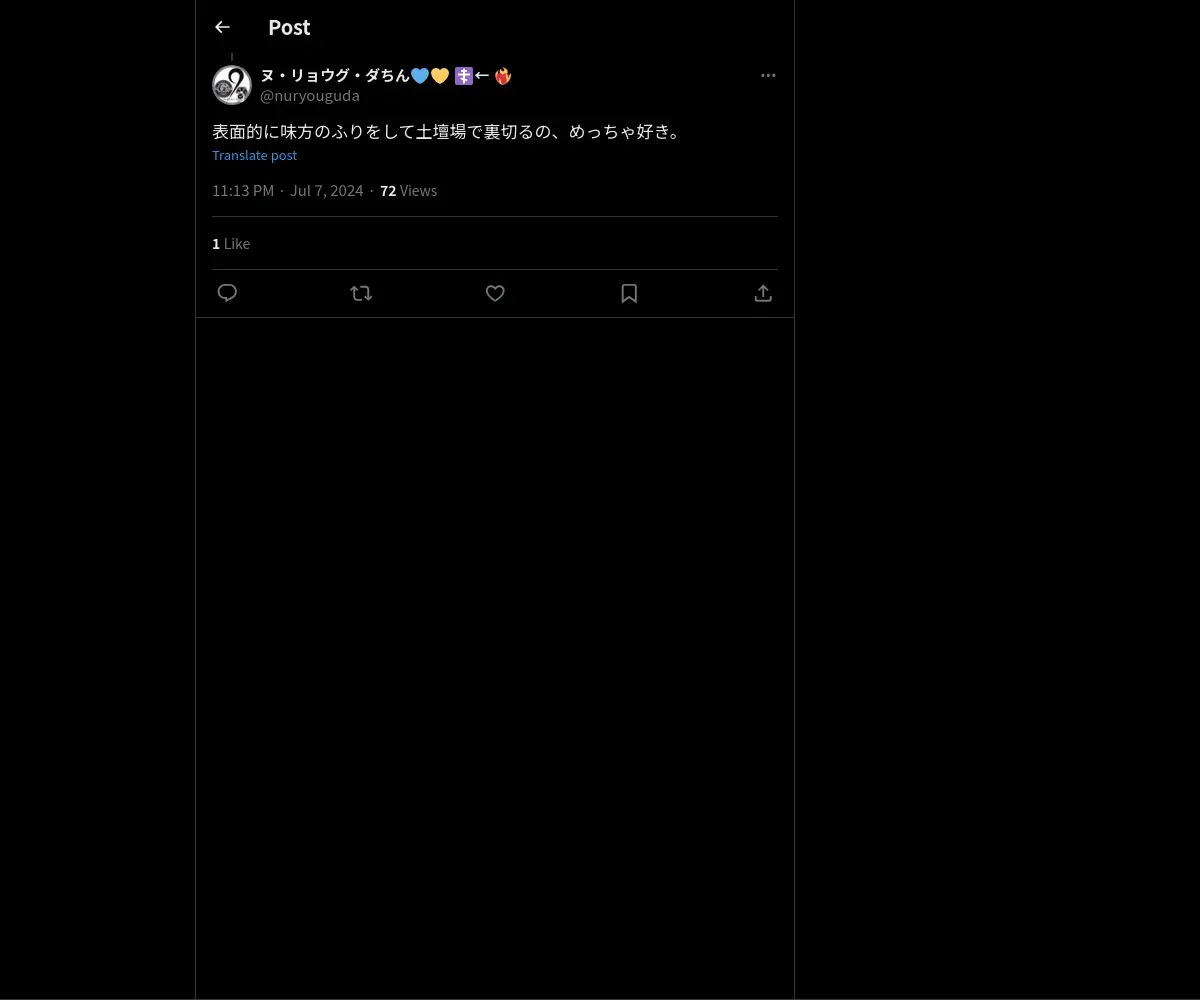
Task: Click the yellow heart emoji in name
Action: (x=440, y=75)
